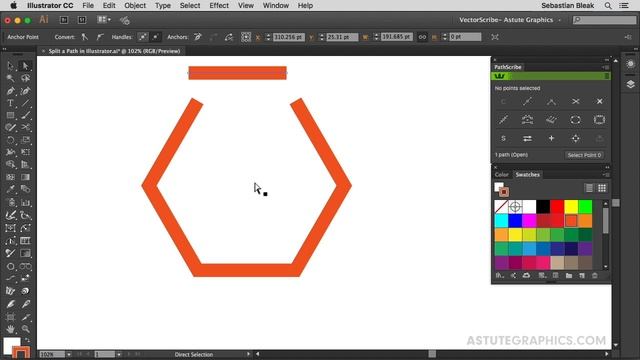The image size is (640, 360).
Task: Open the zoom level dropdown in status bar
Action: 69,354
